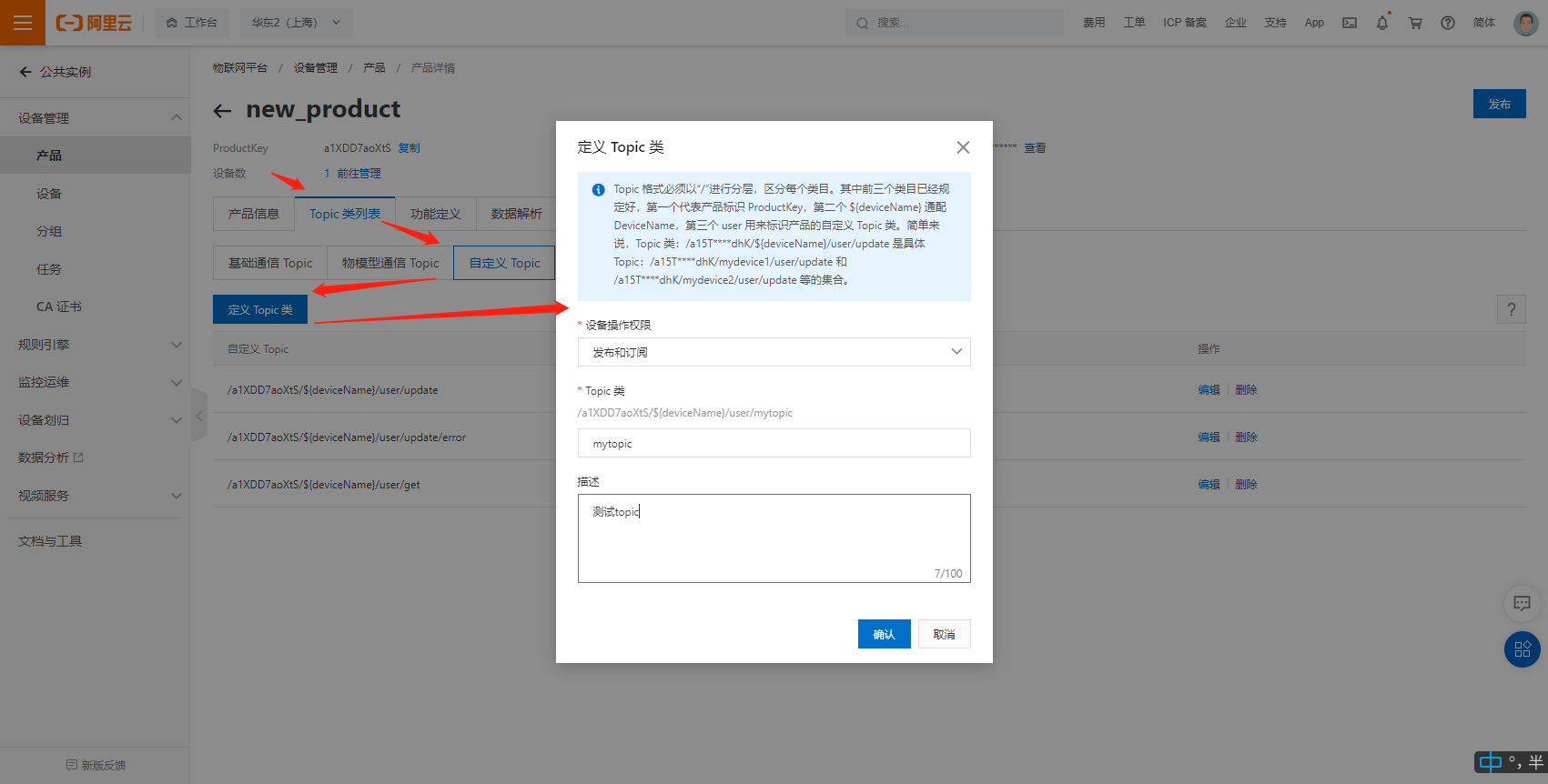
Task: Open the notification bell
Action: pos(1382,23)
